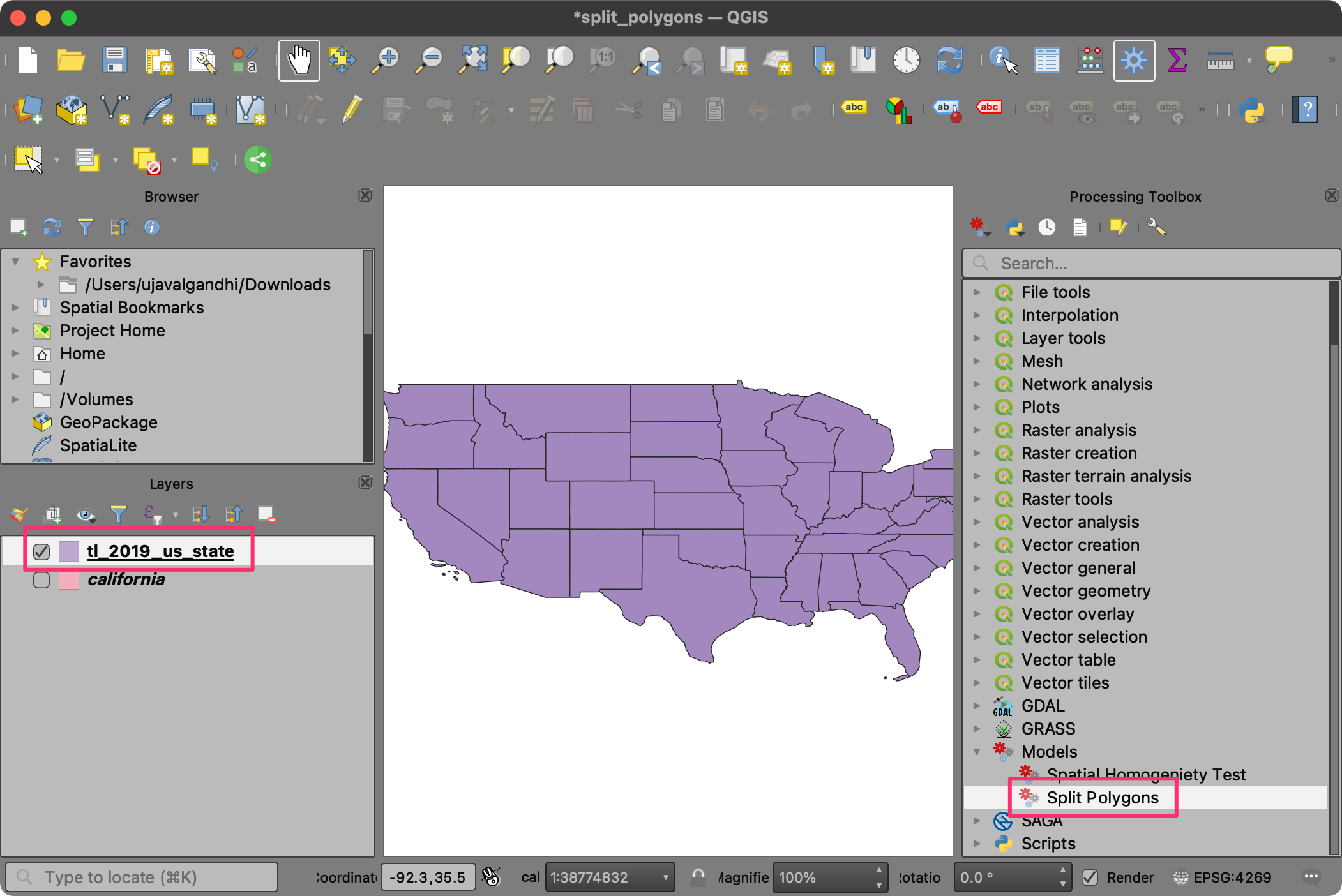
Task: Select Spatial Bookmarks in Browser panel
Action: [132, 308]
